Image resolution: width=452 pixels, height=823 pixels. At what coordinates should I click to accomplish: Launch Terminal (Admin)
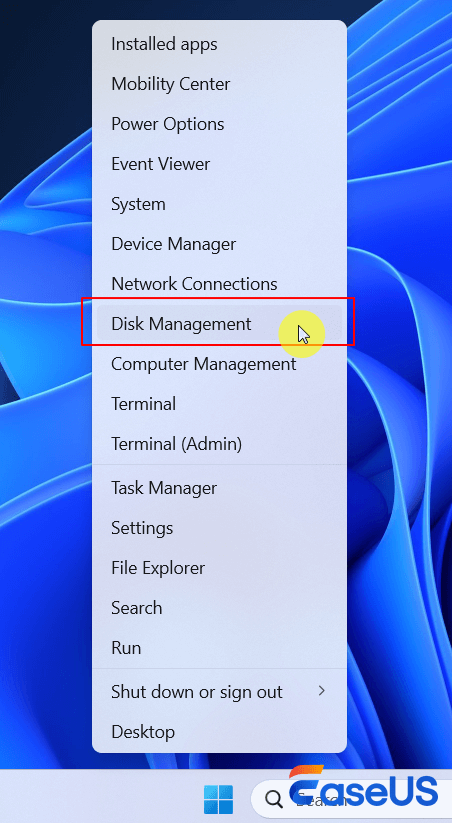coord(219,444)
